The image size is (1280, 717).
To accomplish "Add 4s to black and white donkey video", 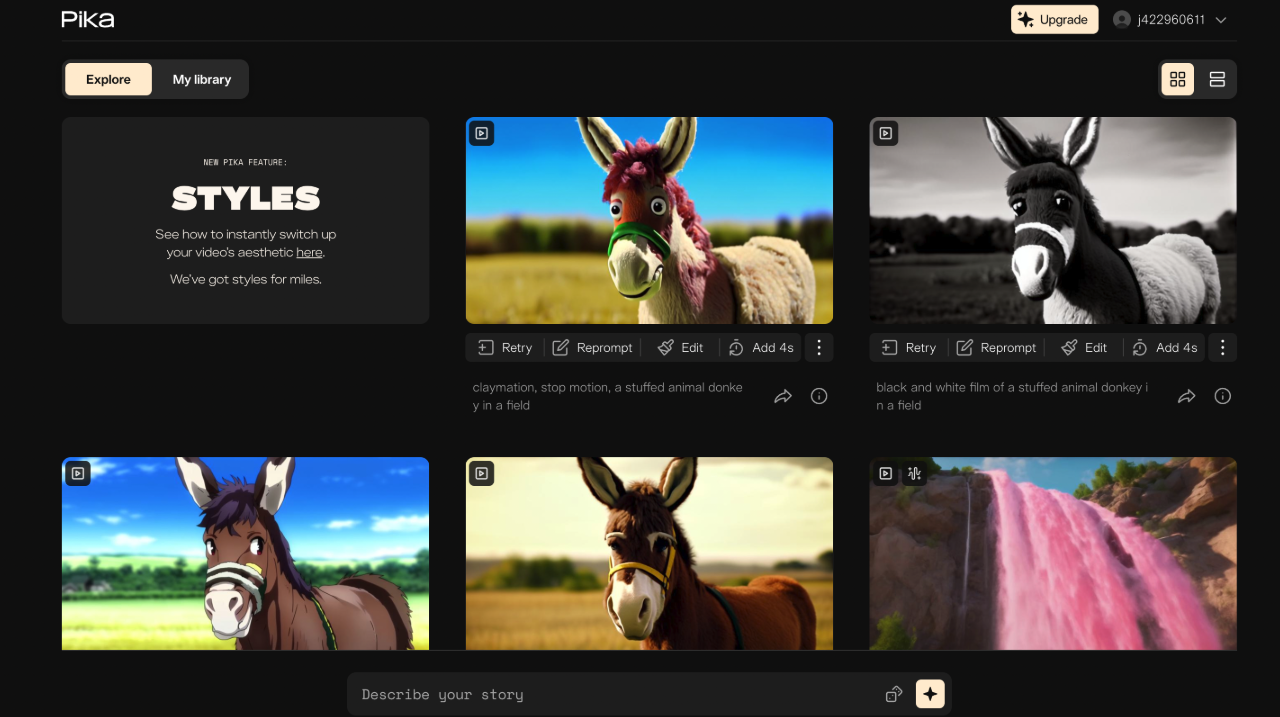I will point(1165,347).
